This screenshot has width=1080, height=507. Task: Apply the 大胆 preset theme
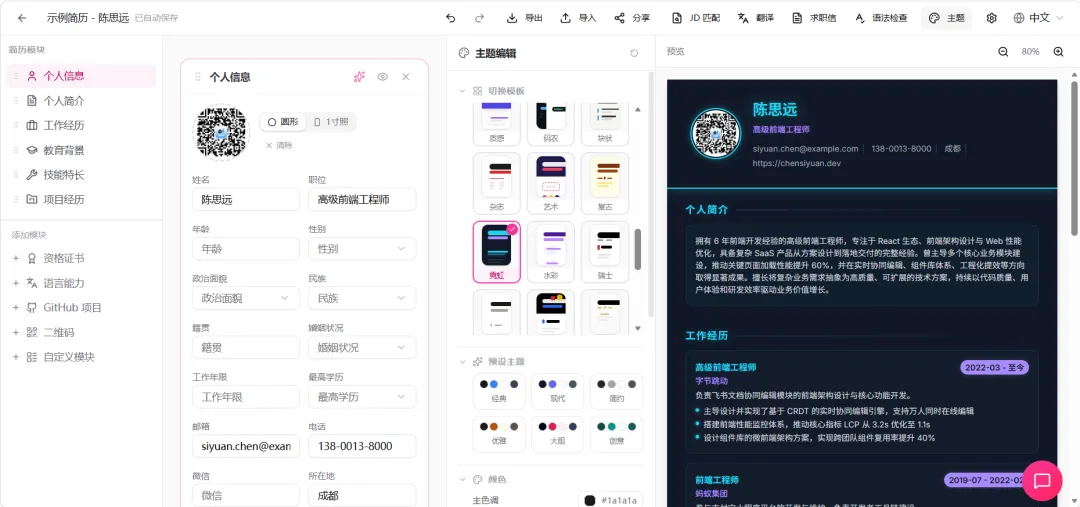[558, 433]
